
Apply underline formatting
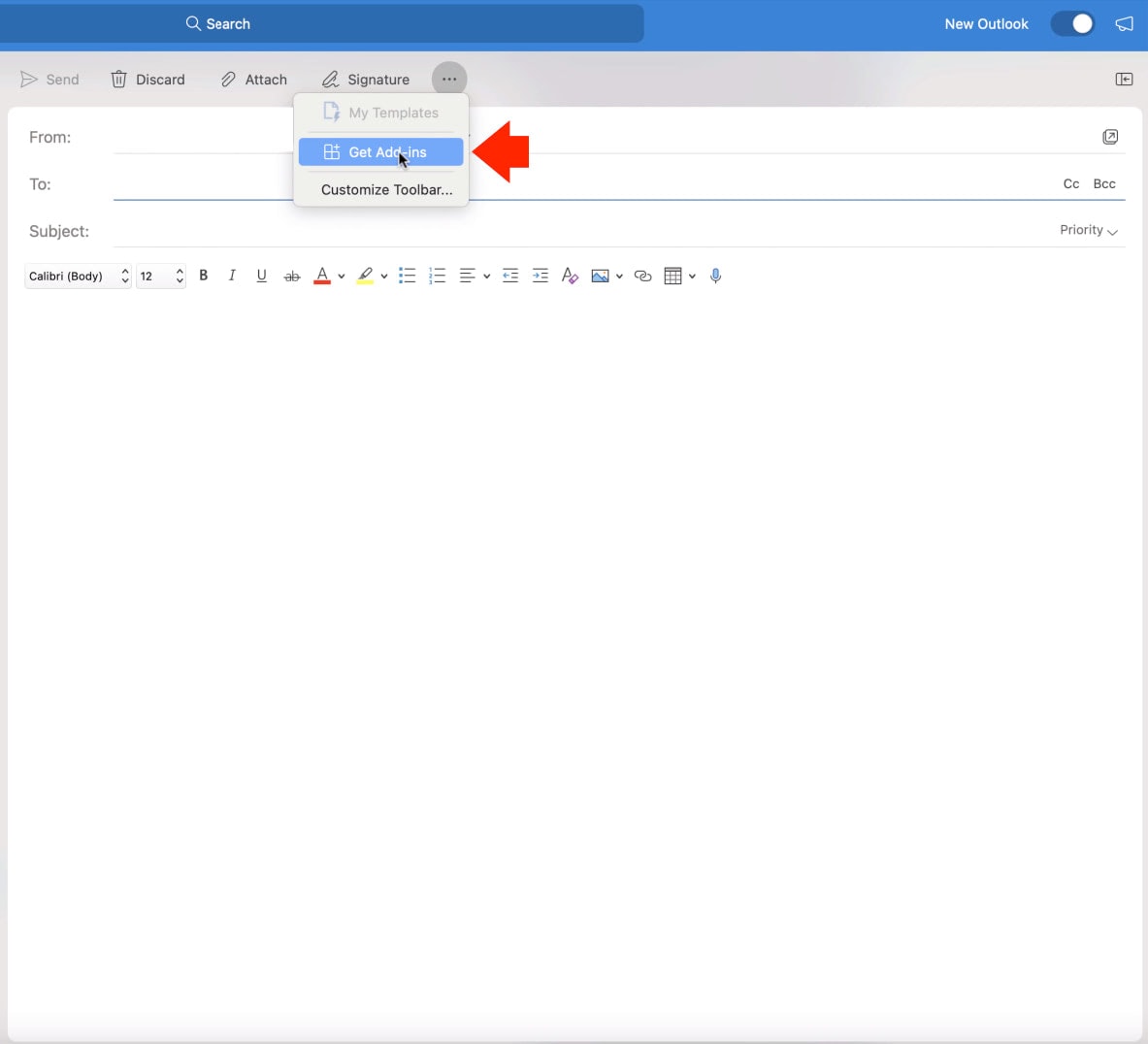pyautogui.click(x=261, y=276)
